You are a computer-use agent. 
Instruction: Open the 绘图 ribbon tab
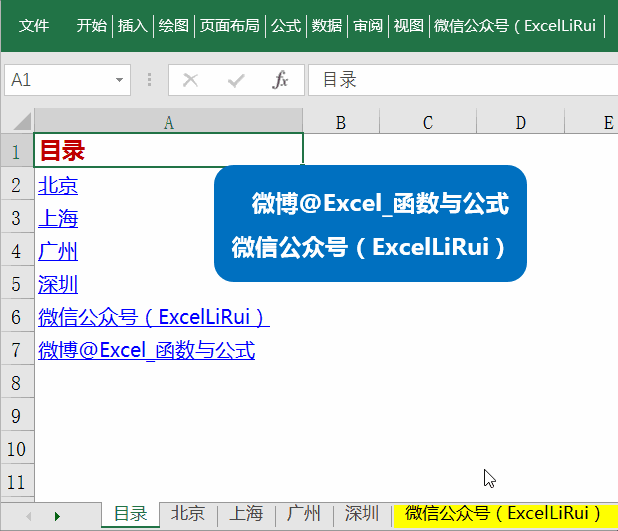coord(173,26)
